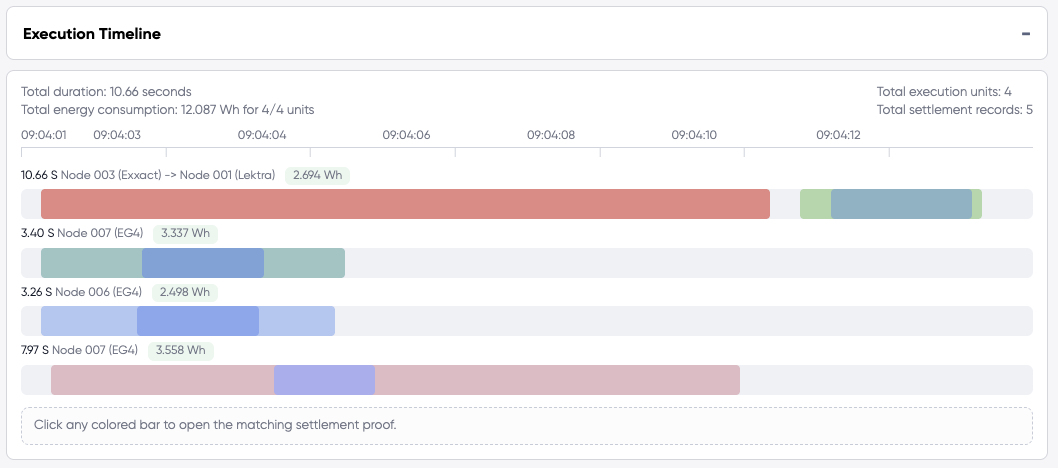
Task: Click the Execution Timeline header title
Action: pos(92,34)
